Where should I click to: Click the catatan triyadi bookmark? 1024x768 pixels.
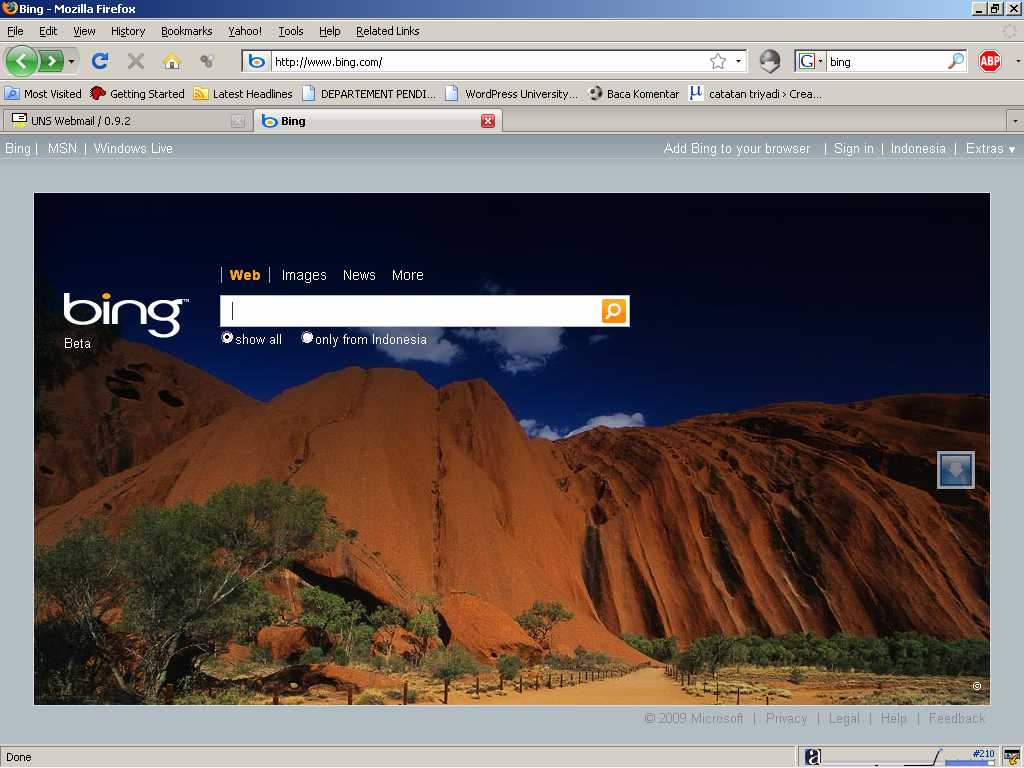point(756,93)
